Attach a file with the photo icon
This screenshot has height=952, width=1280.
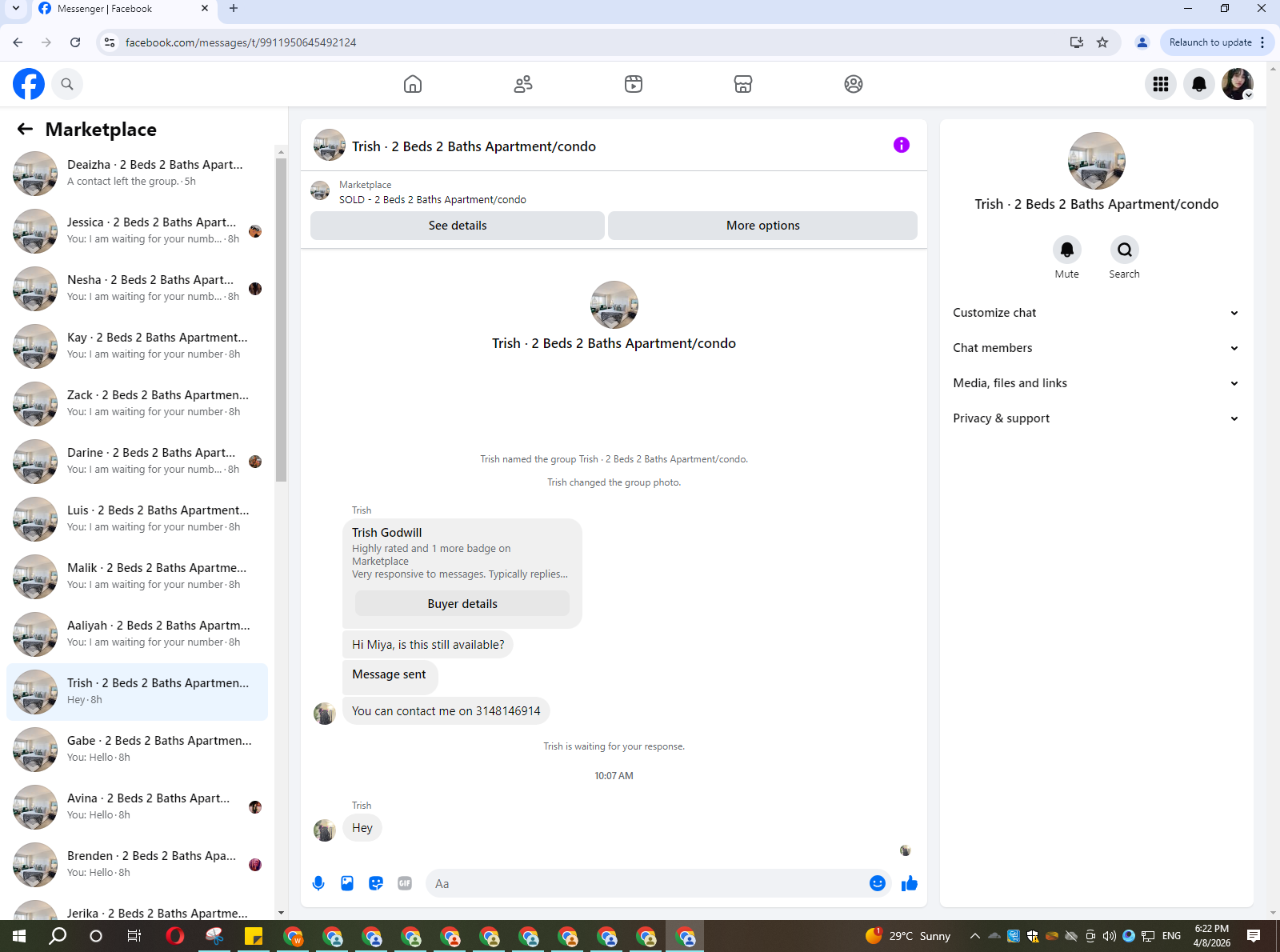[347, 883]
